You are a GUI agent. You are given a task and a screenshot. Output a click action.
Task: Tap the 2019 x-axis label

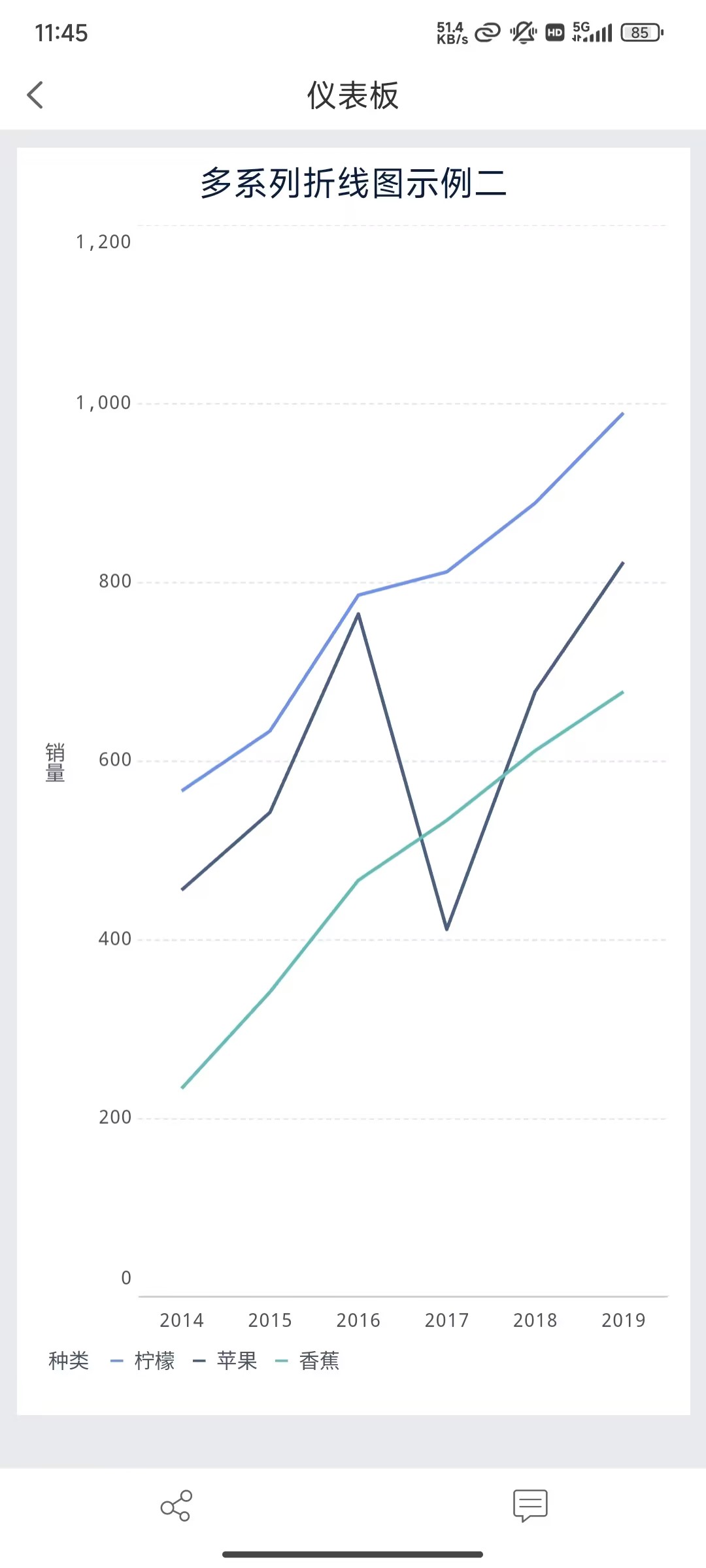[x=623, y=1320]
